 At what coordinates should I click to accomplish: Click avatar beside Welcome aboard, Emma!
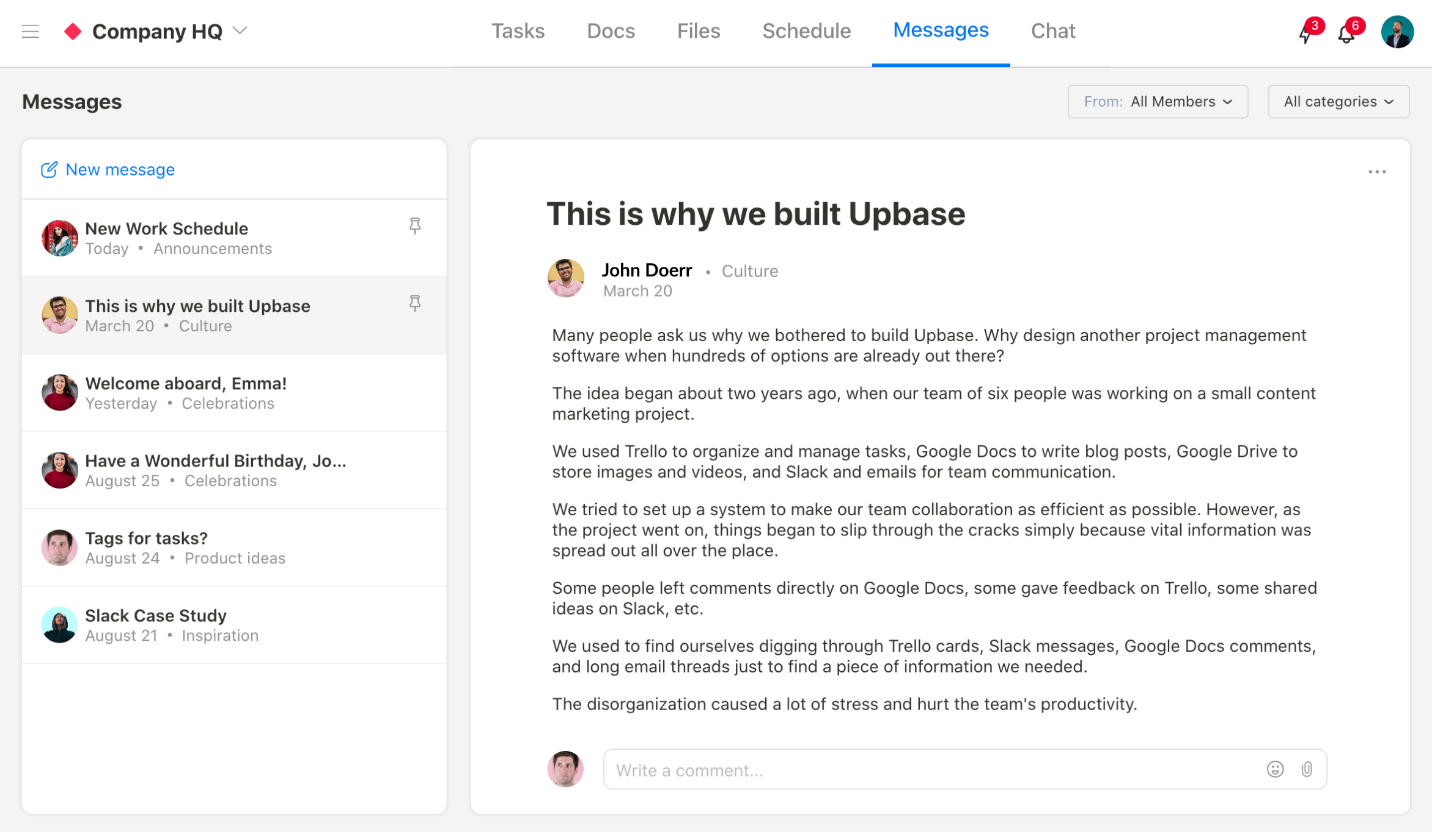pyautogui.click(x=60, y=393)
